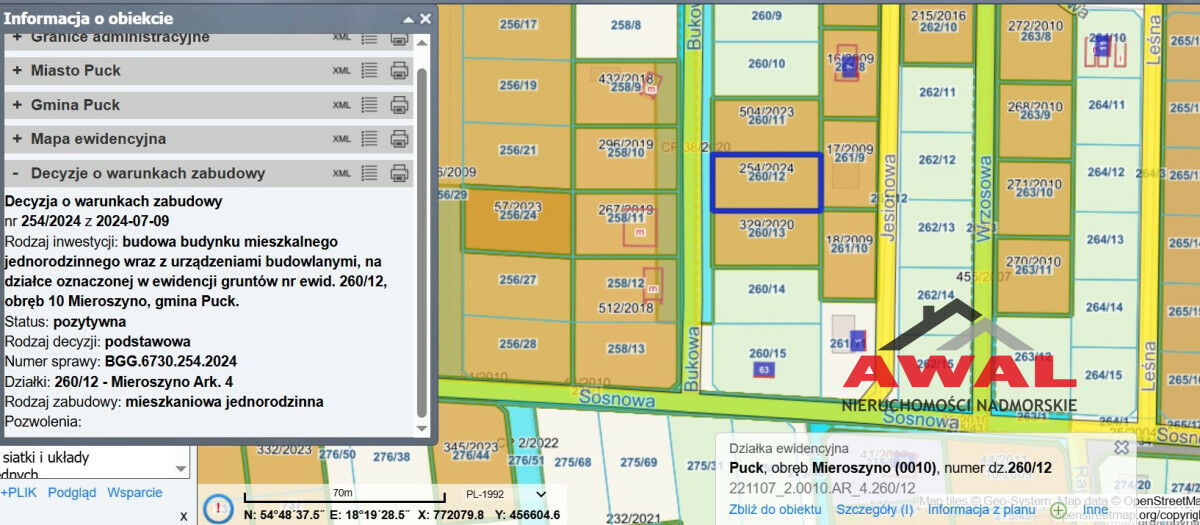Select highlighted parcel 260/12 on the map
This screenshot has width=1200, height=525.
[x=766, y=183]
